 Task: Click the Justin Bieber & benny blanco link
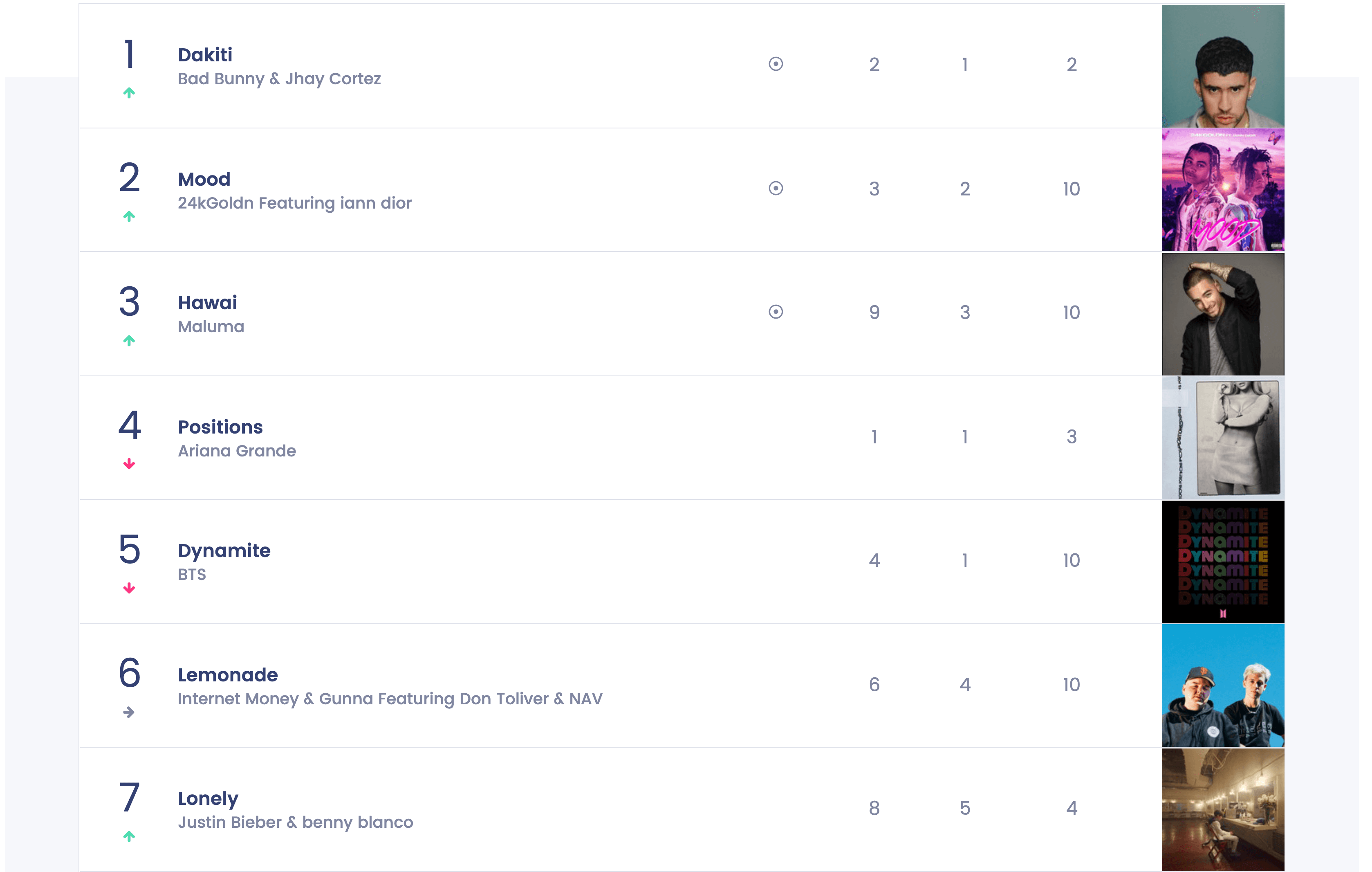click(296, 823)
